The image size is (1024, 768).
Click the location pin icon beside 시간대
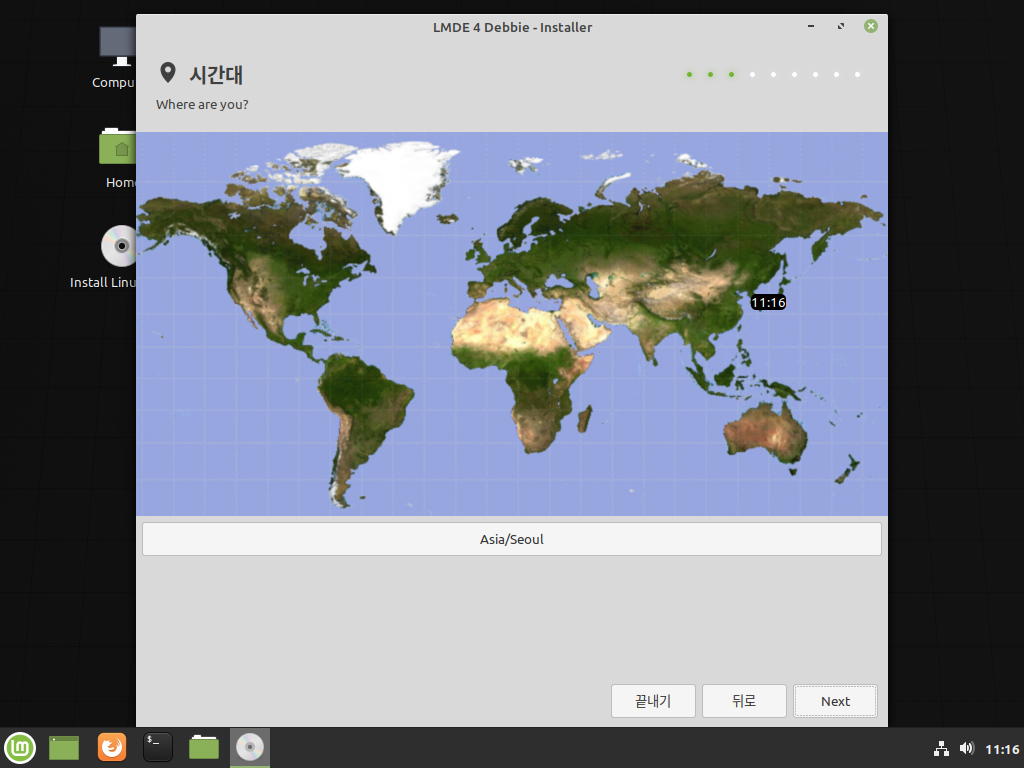[x=168, y=72]
